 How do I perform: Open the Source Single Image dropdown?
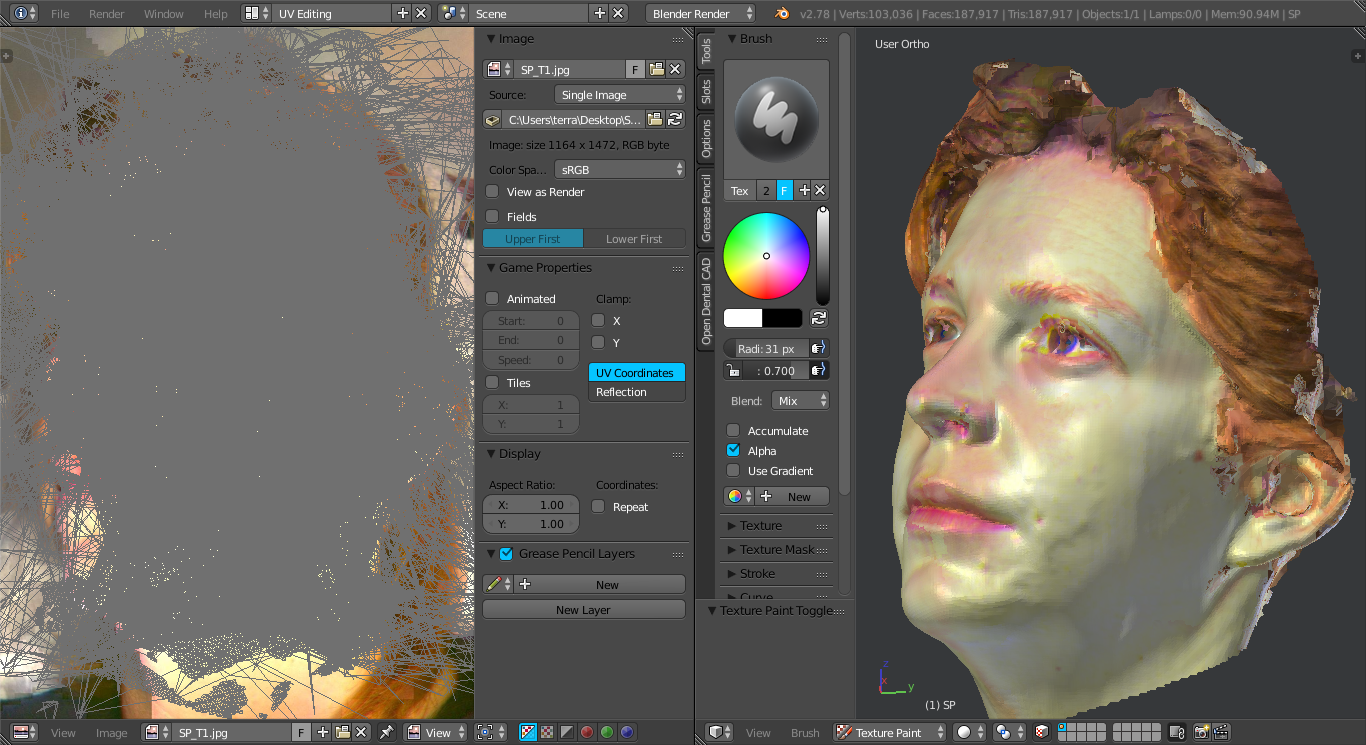click(620, 95)
